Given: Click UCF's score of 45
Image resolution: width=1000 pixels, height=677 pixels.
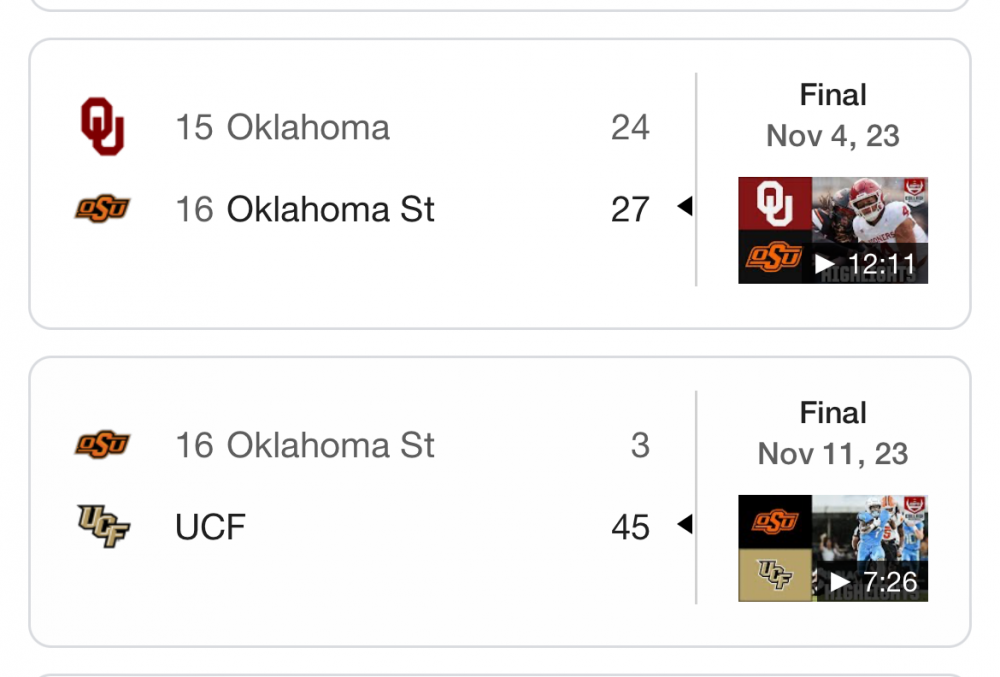Looking at the screenshot, I should click(x=630, y=528).
